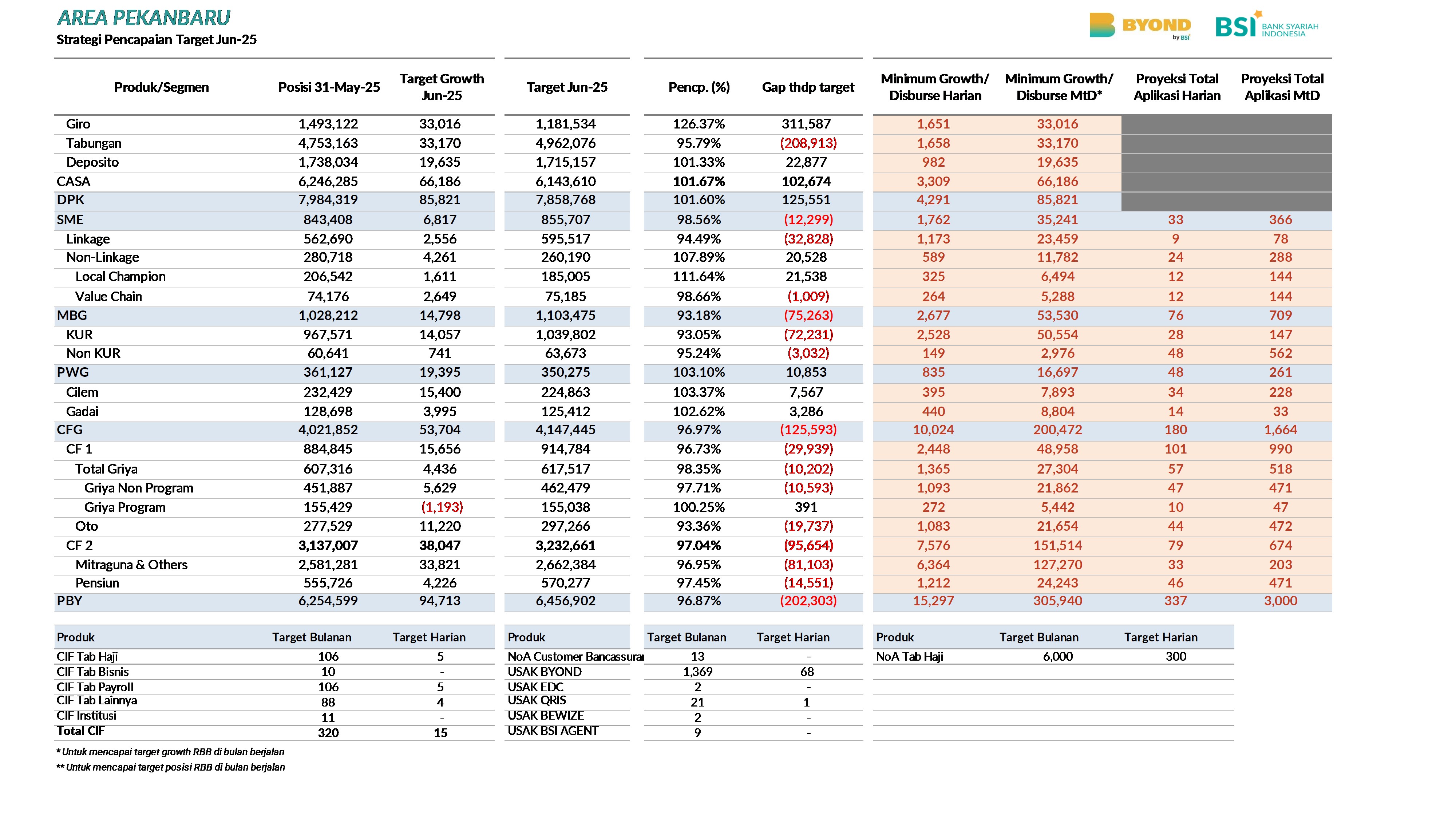1456x819 pixels.
Task: Select the Local Champion row label
Action: coord(120,276)
